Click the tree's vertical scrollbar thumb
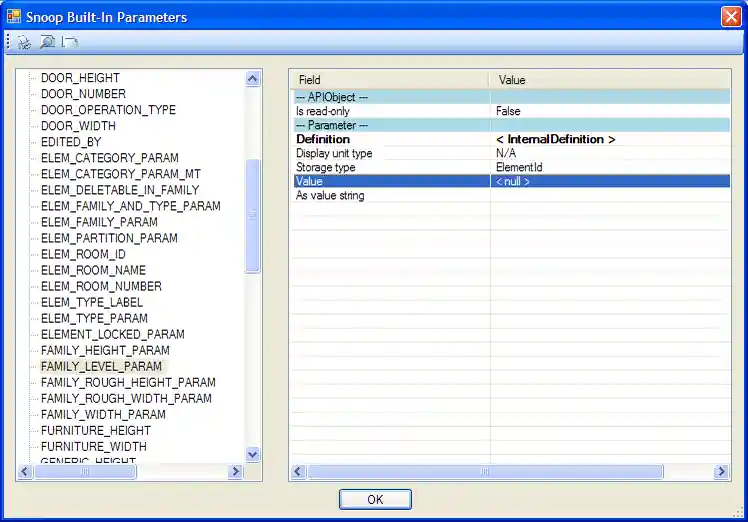The image size is (748, 522). coord(253,214)
